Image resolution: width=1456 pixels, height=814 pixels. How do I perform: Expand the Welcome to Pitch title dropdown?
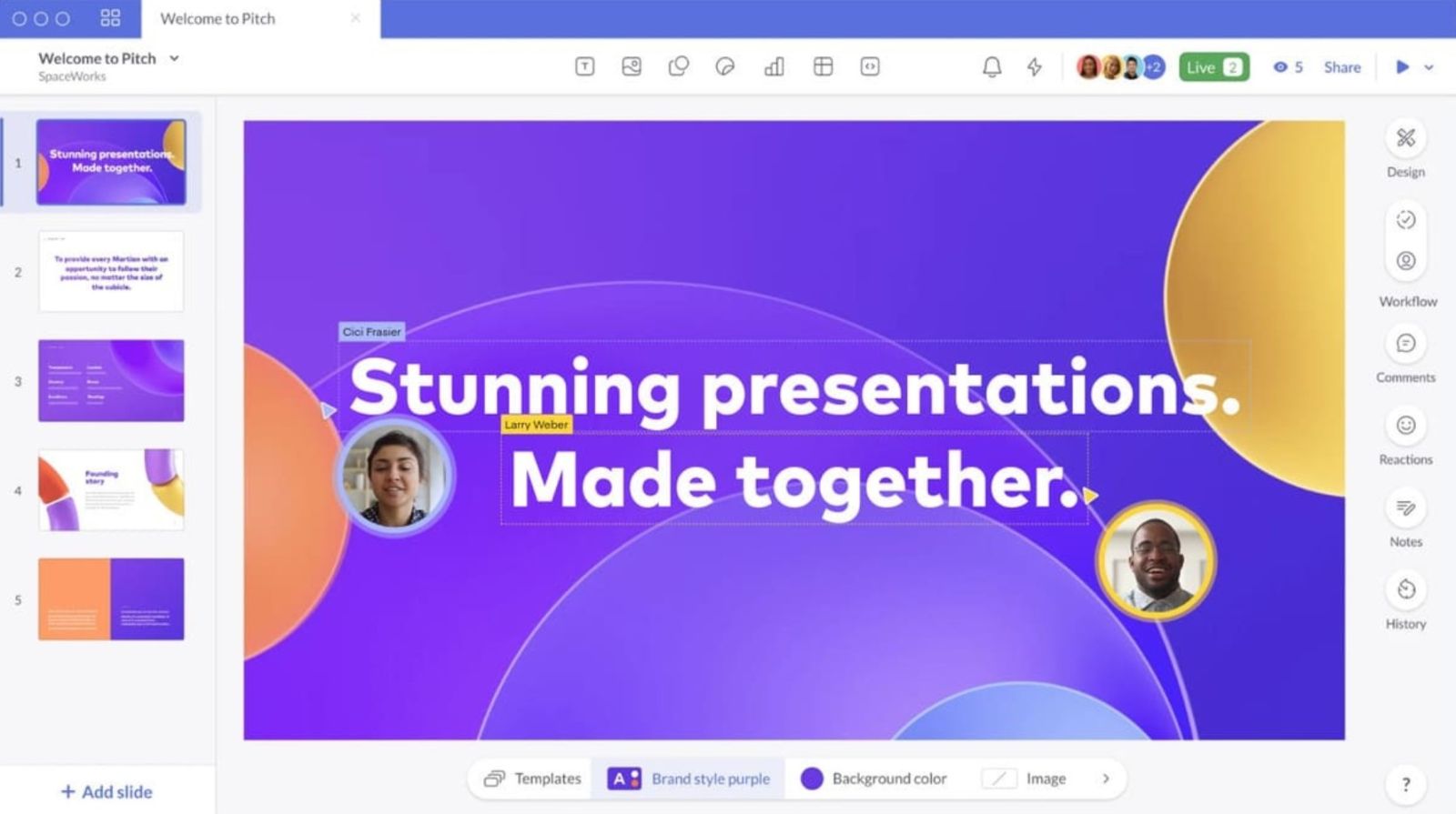[174, 58]
